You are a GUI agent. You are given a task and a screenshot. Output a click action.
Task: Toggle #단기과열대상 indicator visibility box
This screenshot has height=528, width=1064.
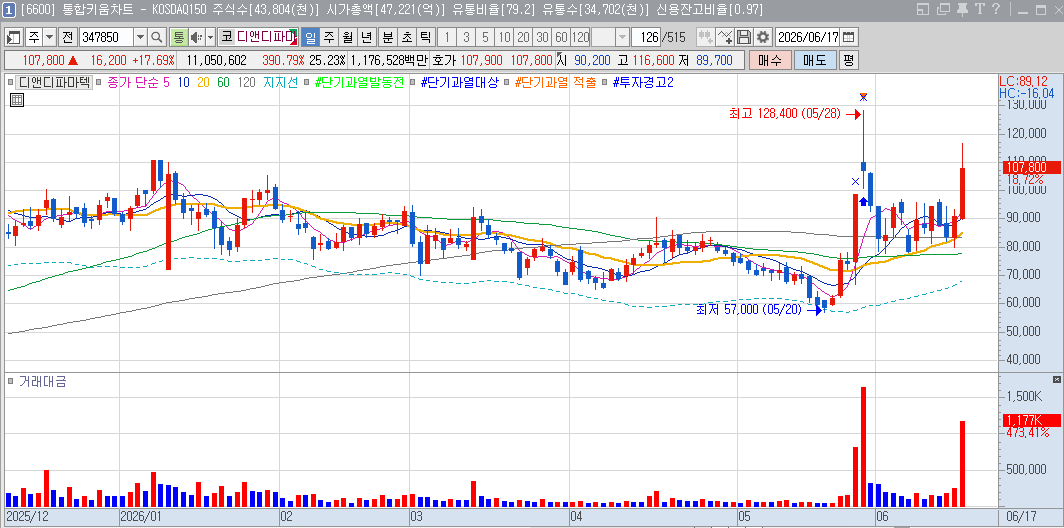point(412,82)
